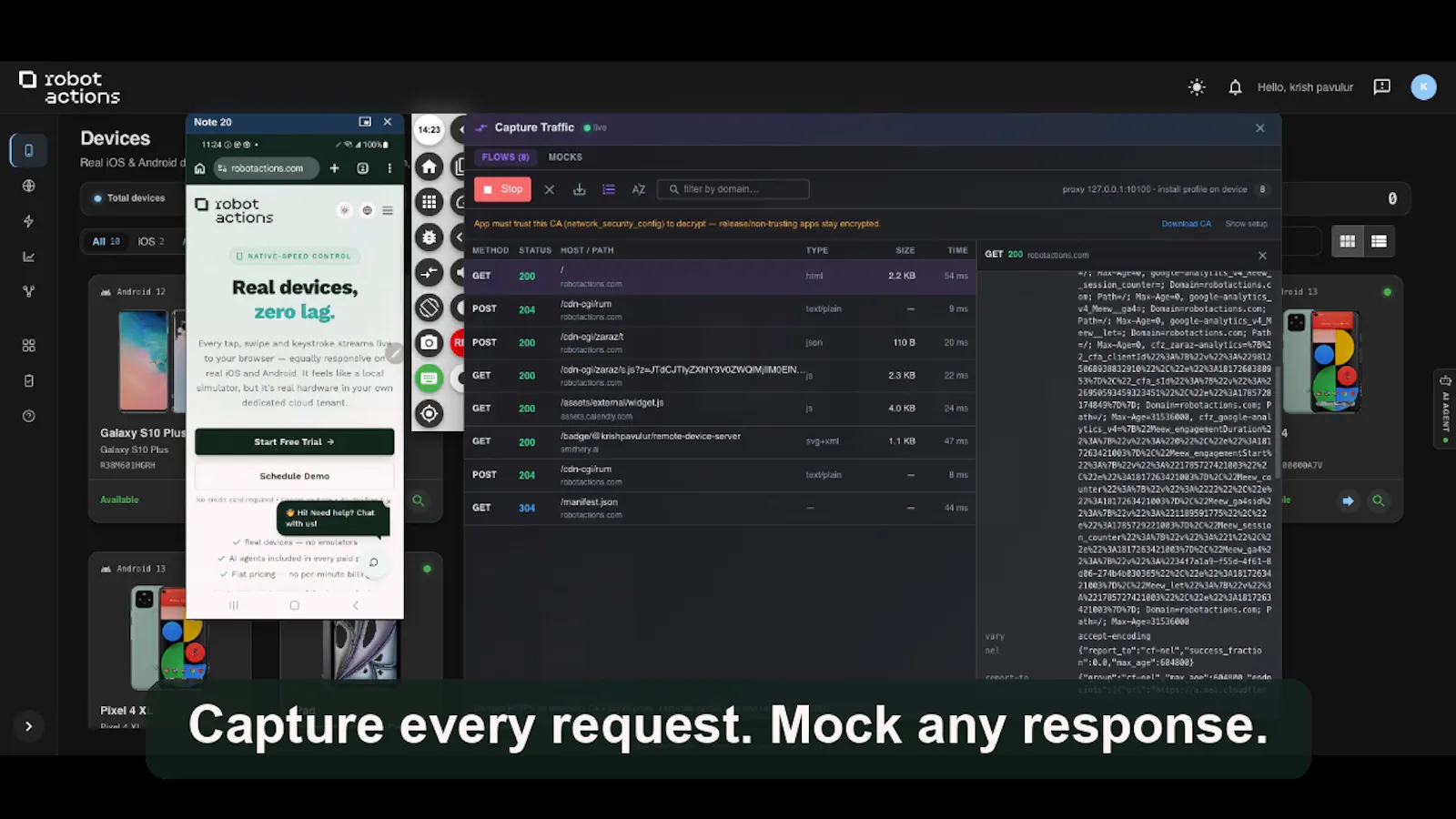Click the robotactions.com address bar on the device

pos(267,168)
